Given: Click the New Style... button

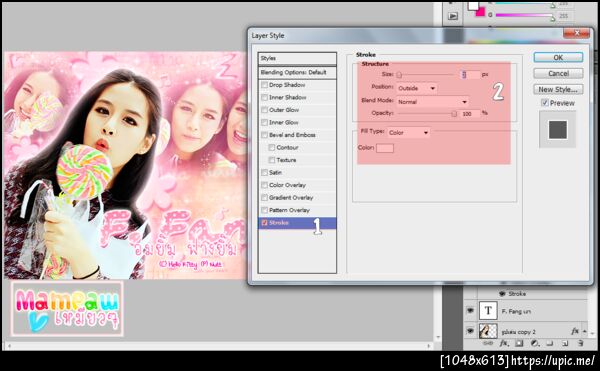Looking at the screenshot, I should (x=558, y=89).
